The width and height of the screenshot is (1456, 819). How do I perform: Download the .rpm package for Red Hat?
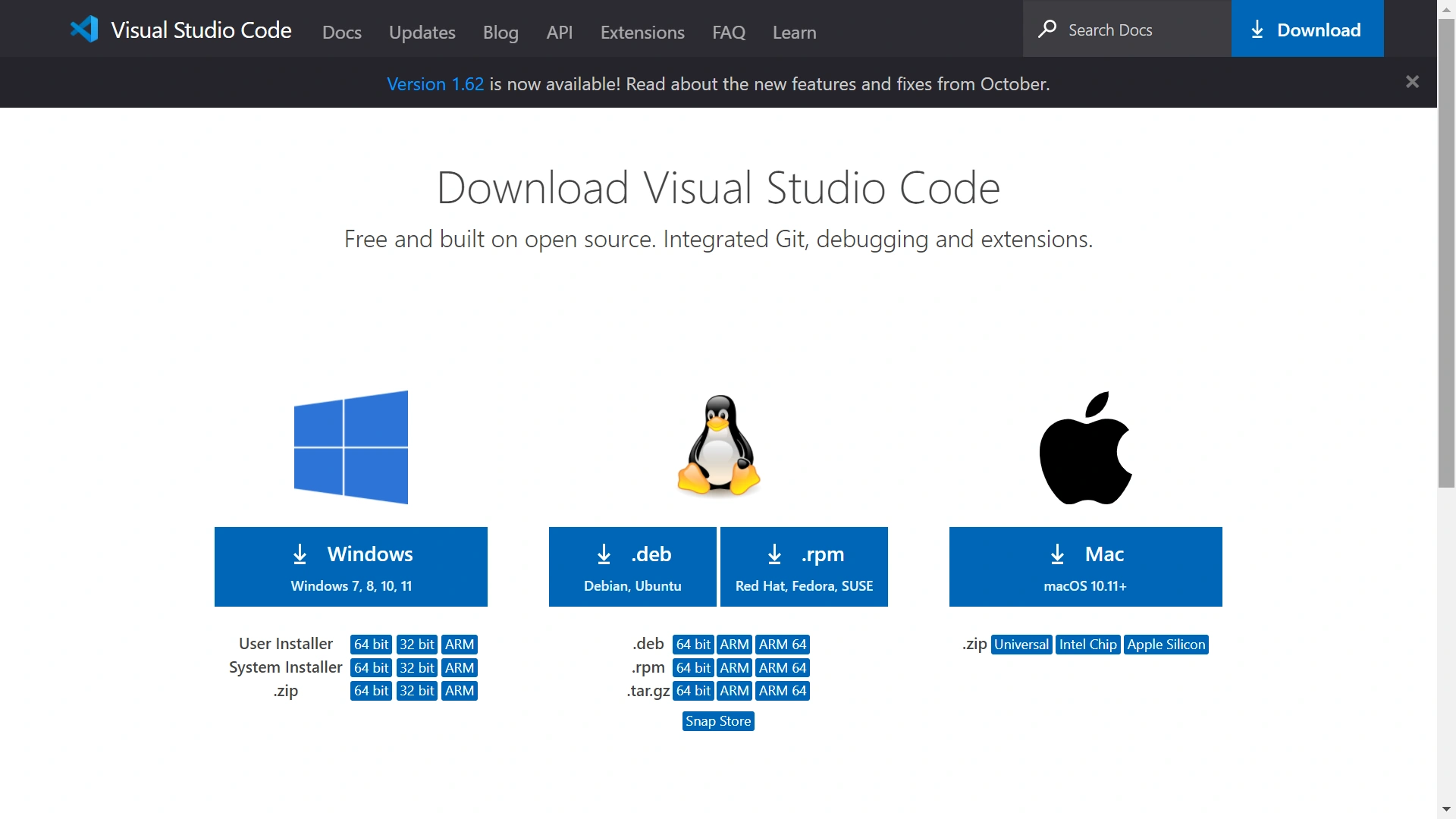coord(804,566)
